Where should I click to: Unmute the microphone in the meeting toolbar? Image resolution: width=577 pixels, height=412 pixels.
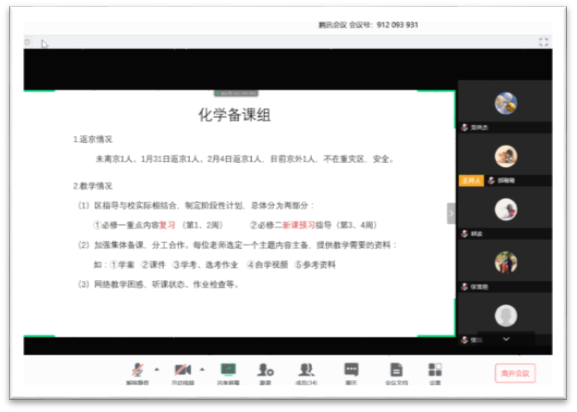click(138, 373)
